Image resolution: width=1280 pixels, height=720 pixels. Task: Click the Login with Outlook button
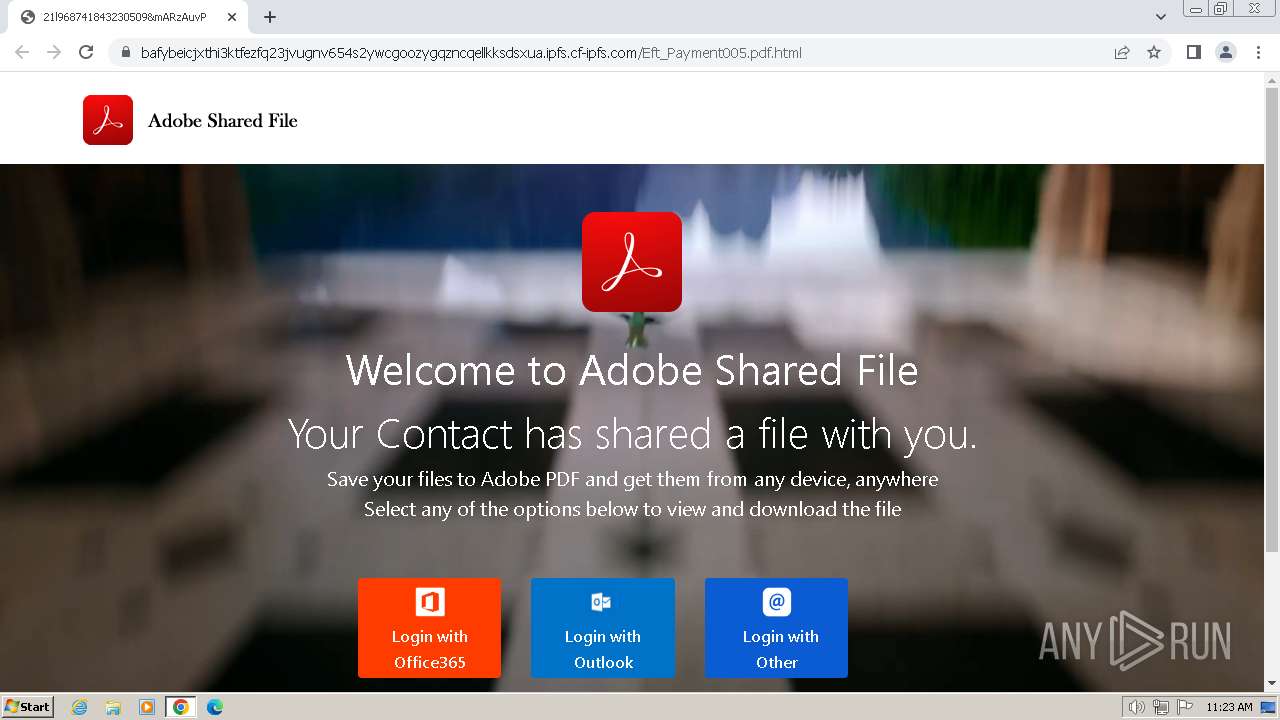click(603, 628)
